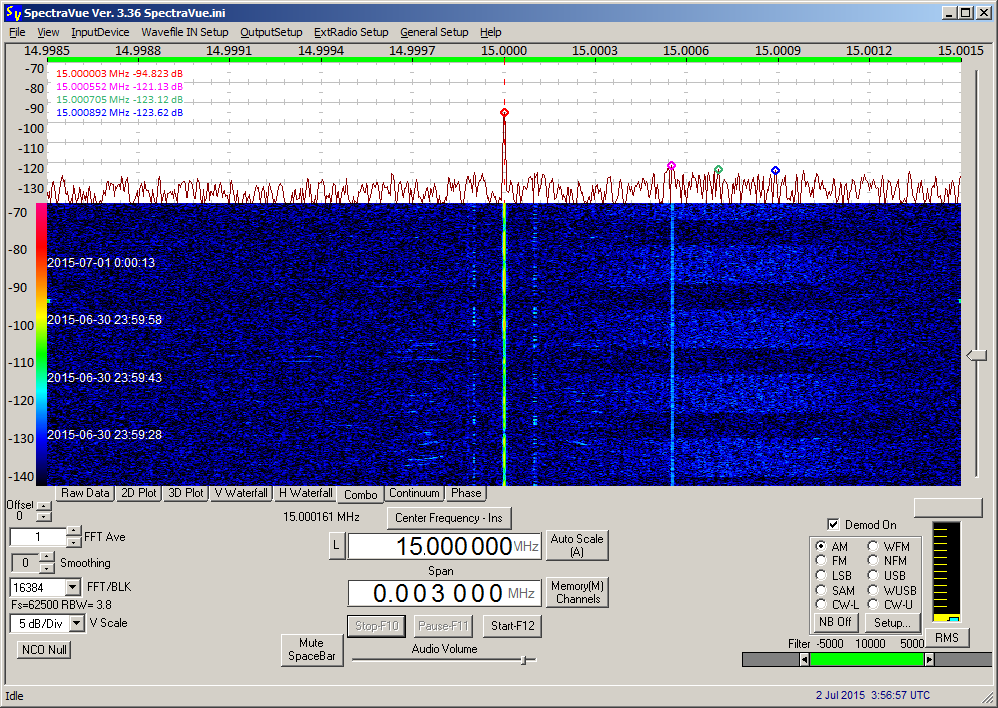
Task: Select CW-L demodulation mode
Action: (x=821, y=604)
